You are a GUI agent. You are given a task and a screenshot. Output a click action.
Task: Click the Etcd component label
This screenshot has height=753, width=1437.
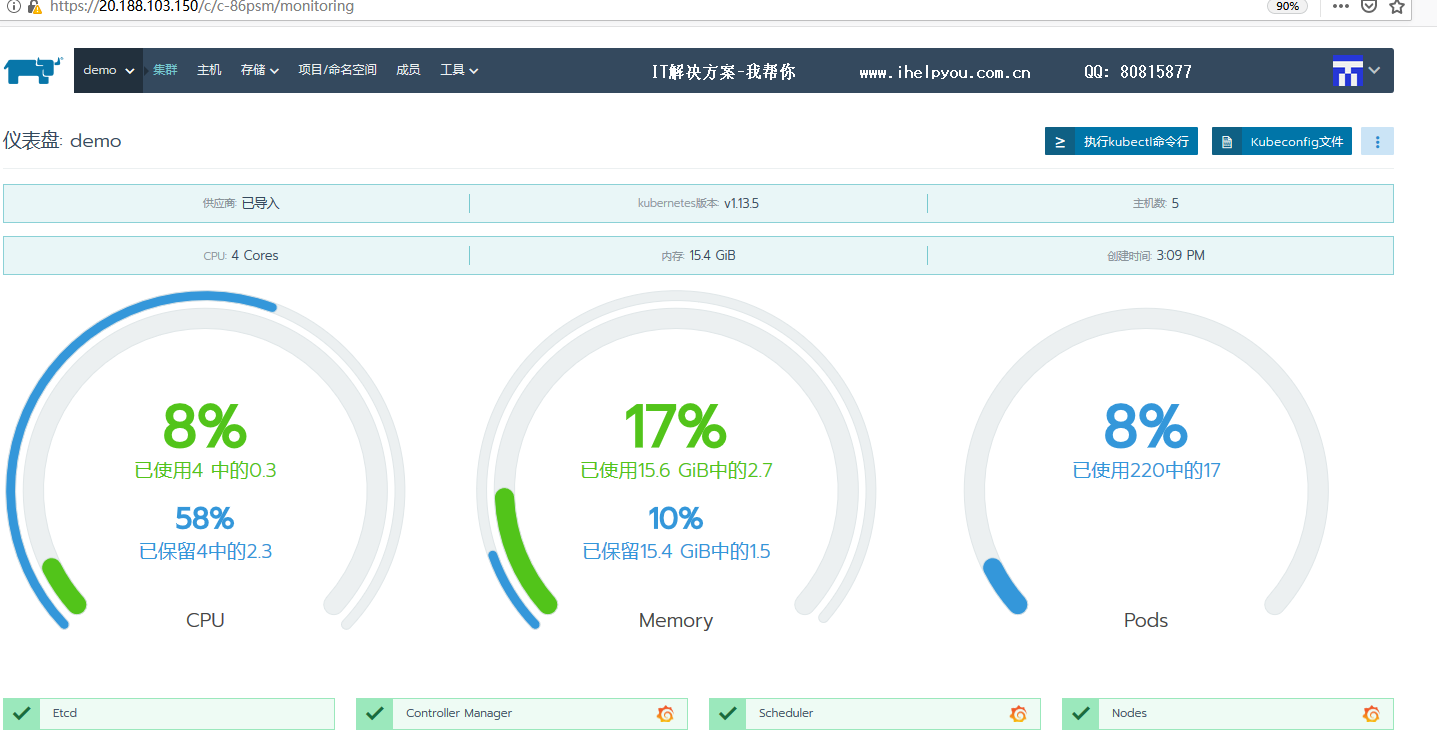pyautogui.click(x=65, y=714)
